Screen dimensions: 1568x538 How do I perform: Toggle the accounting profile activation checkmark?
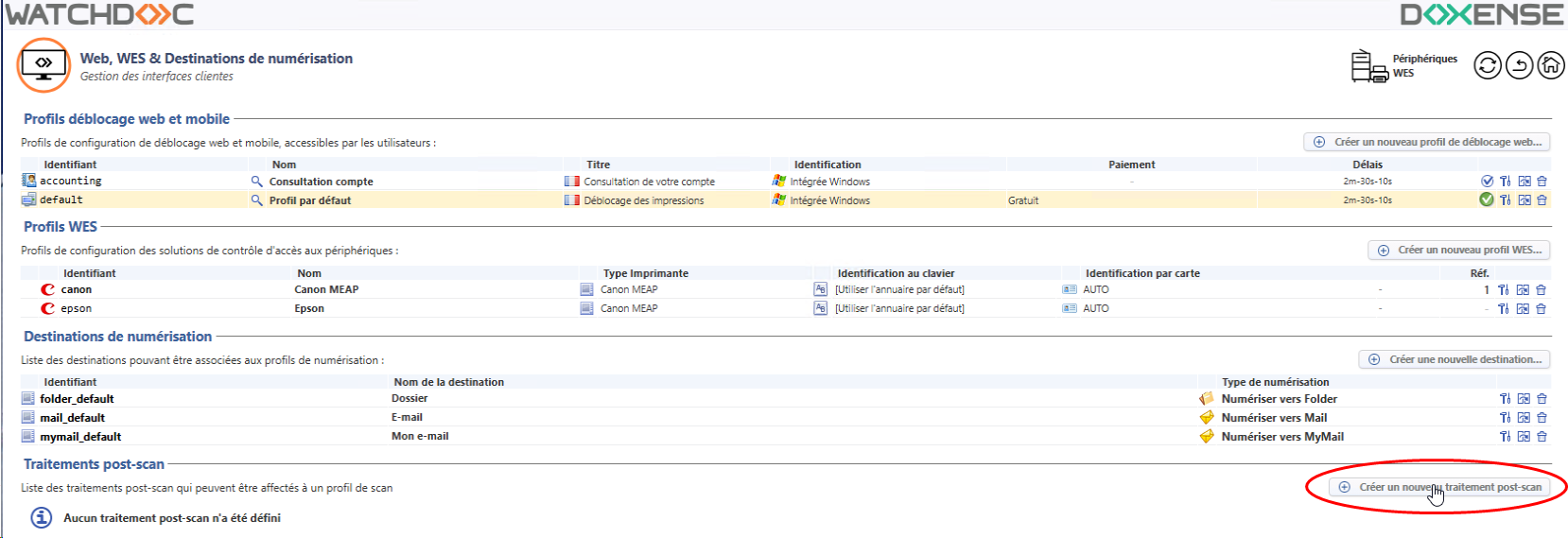click(1487, 182)
